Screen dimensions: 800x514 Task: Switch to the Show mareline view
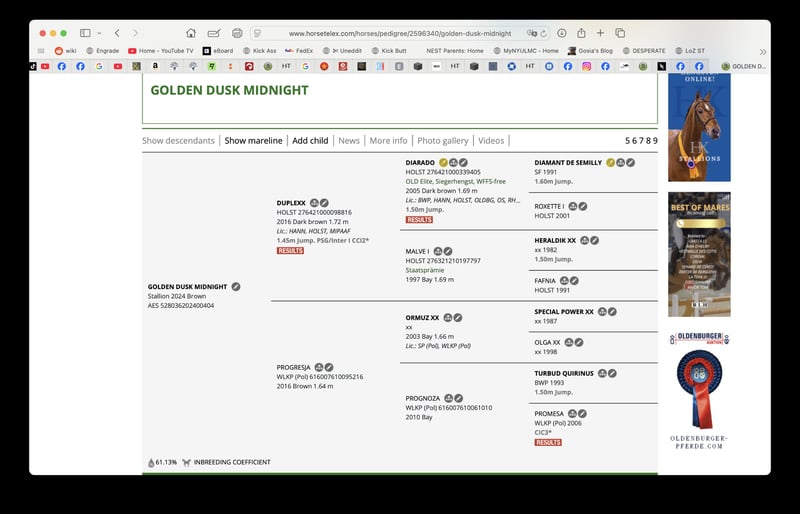click(253, 141)
